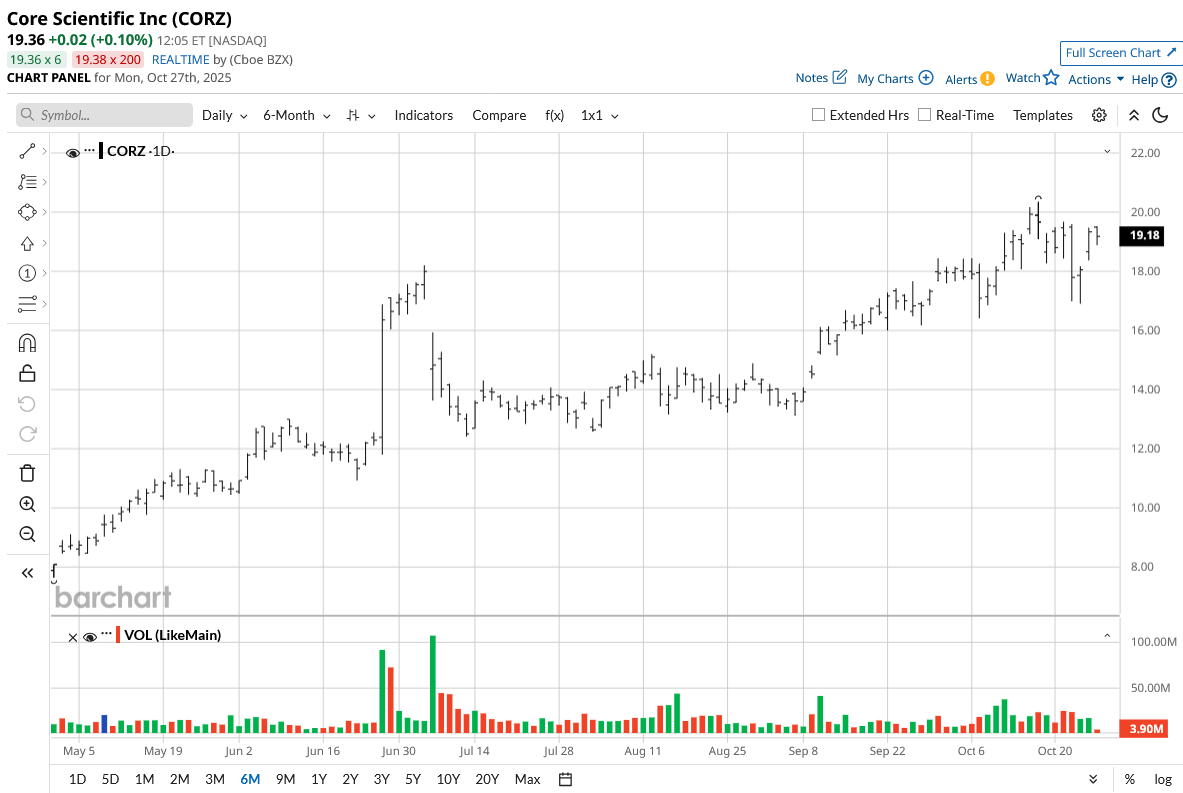Open the custom date range calendar icon
Image resolution: width=1183 pixels, height=793 pixels.
[x=565, y=779]
